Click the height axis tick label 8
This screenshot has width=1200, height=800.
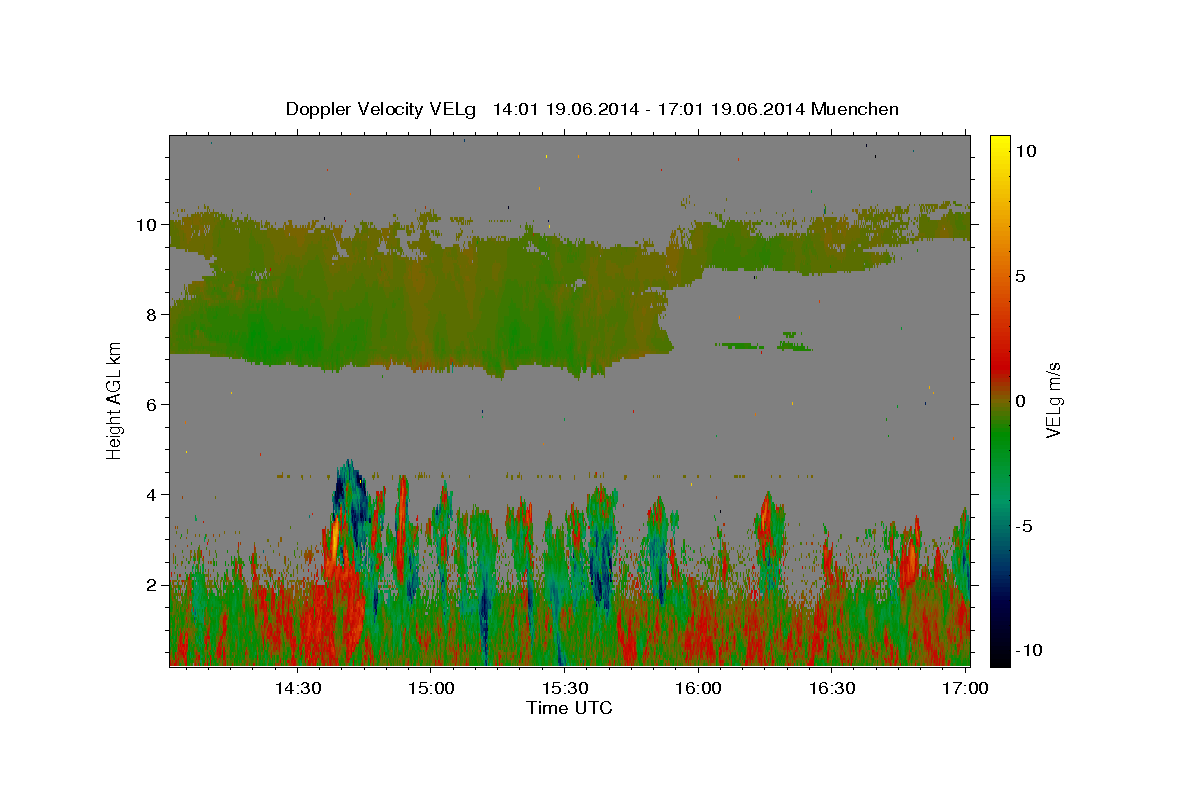(152, 314)
